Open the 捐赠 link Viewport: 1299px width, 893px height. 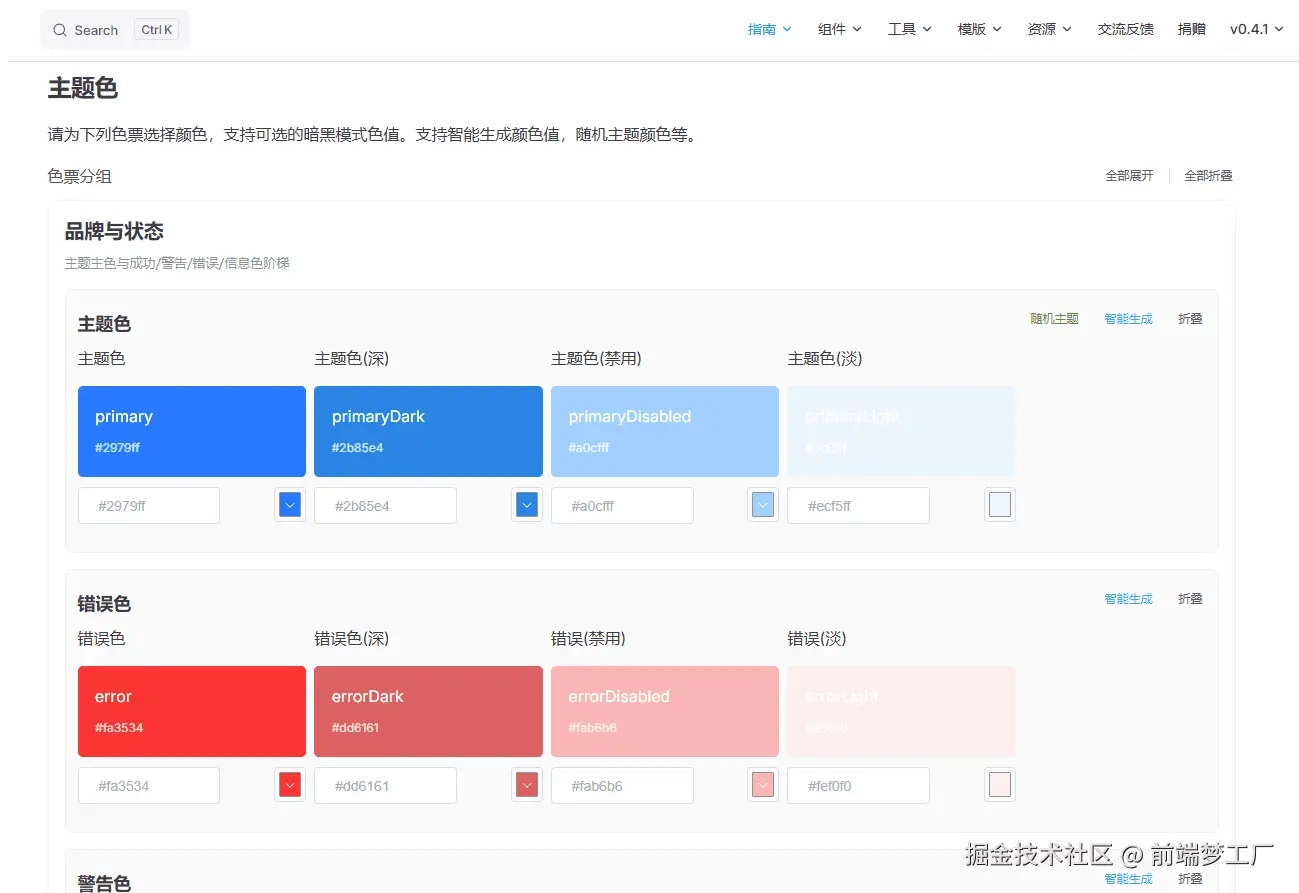pyautogui.click(x=1191, y=29)
